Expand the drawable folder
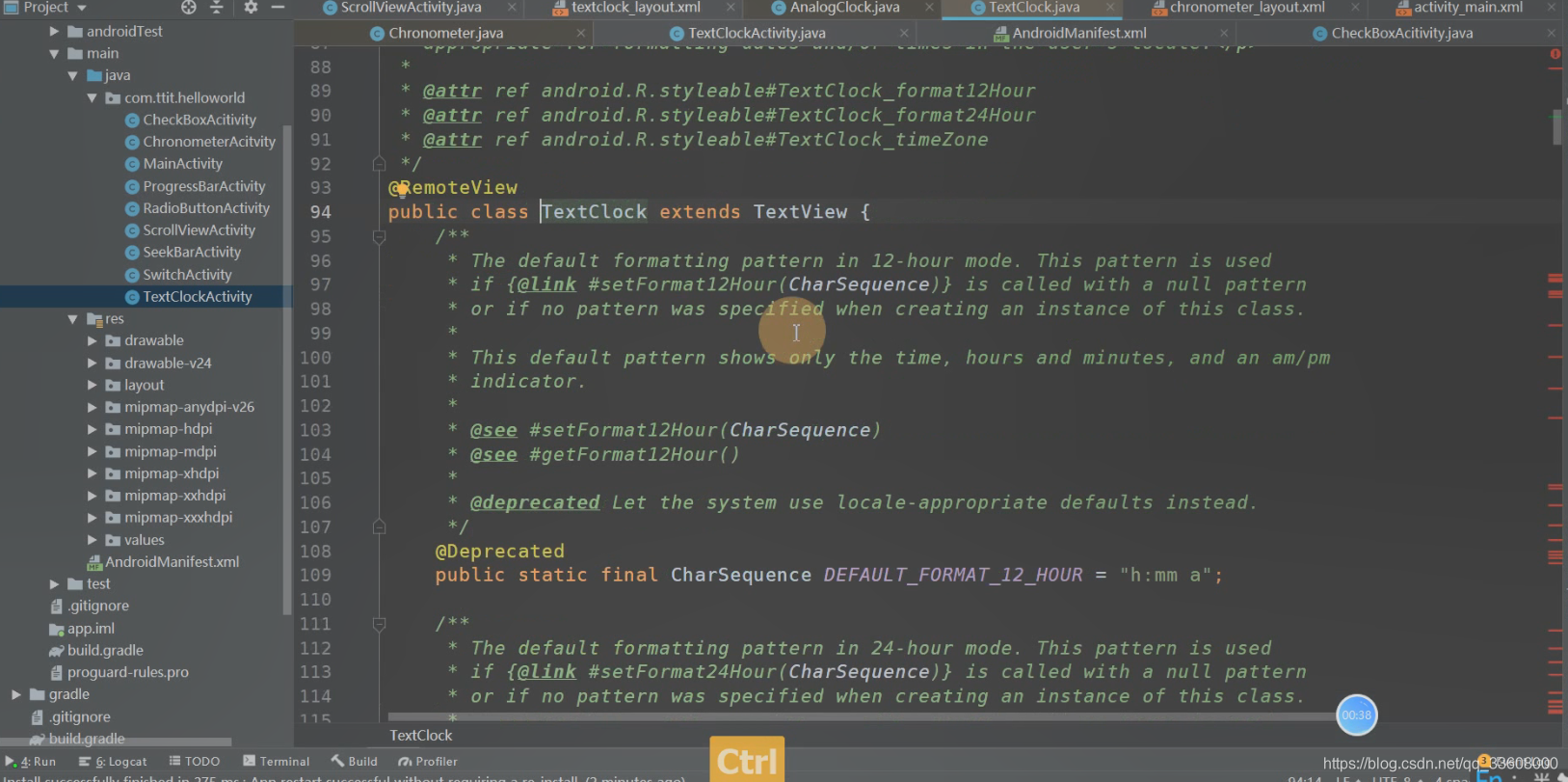The width and height of the screenshot is (1568, 782). pyautogui.click(x=92, y=341)
